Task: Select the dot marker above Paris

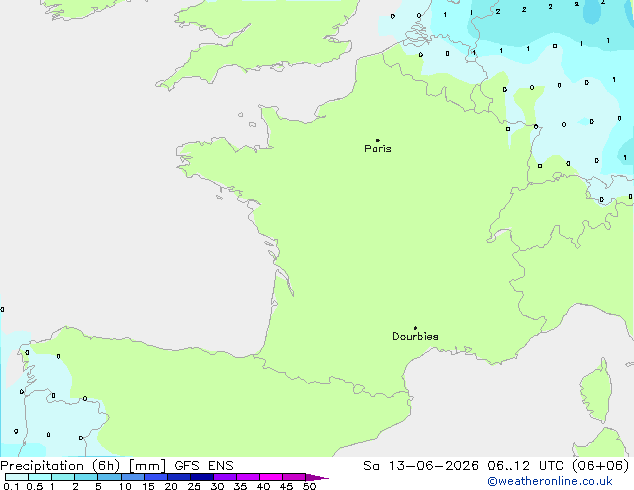Action: pyautogui.click(x=378, y=140)
